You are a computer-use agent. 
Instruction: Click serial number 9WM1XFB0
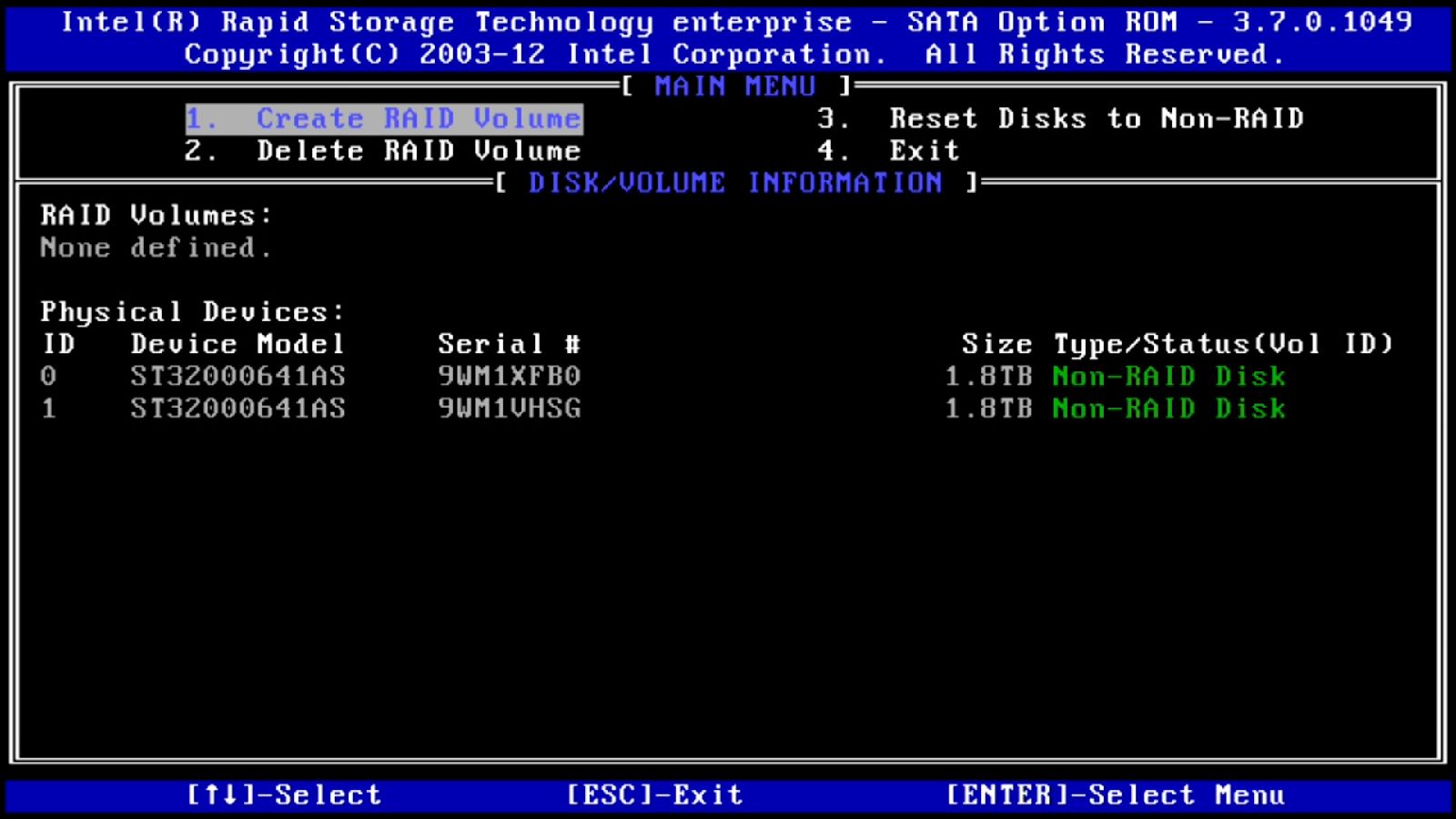(510, 376)
